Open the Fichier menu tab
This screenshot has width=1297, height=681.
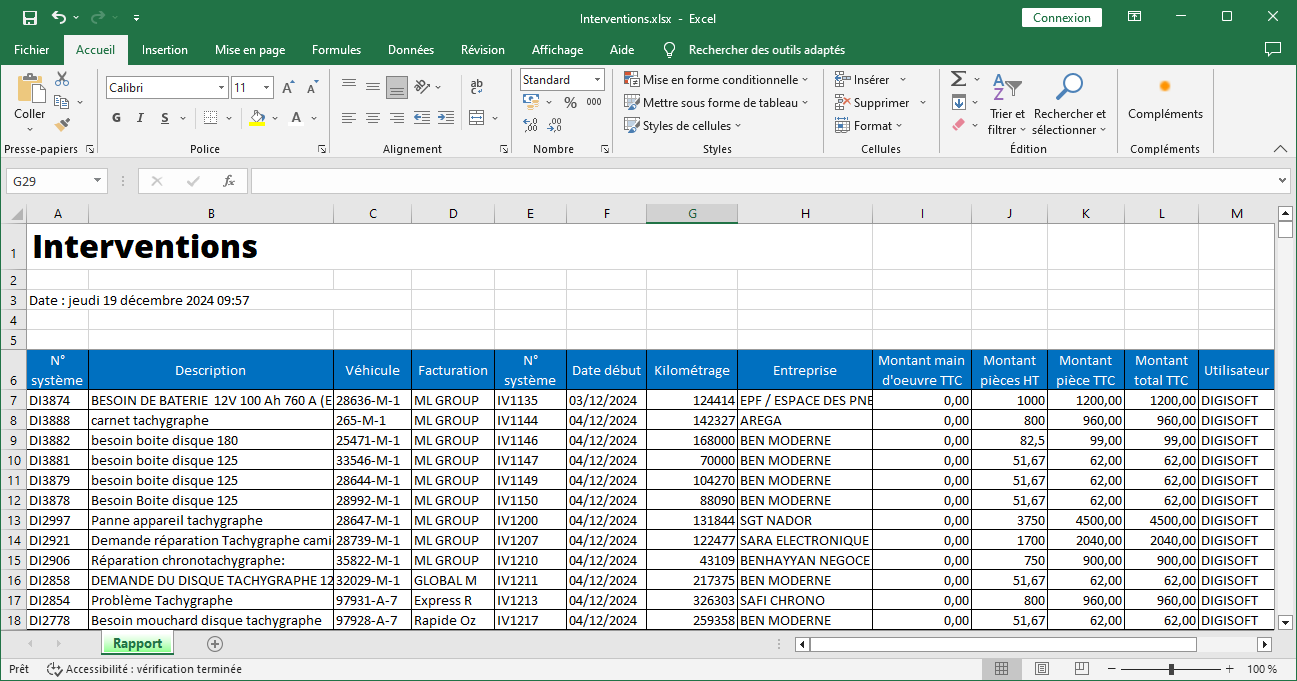click(32, 50)
